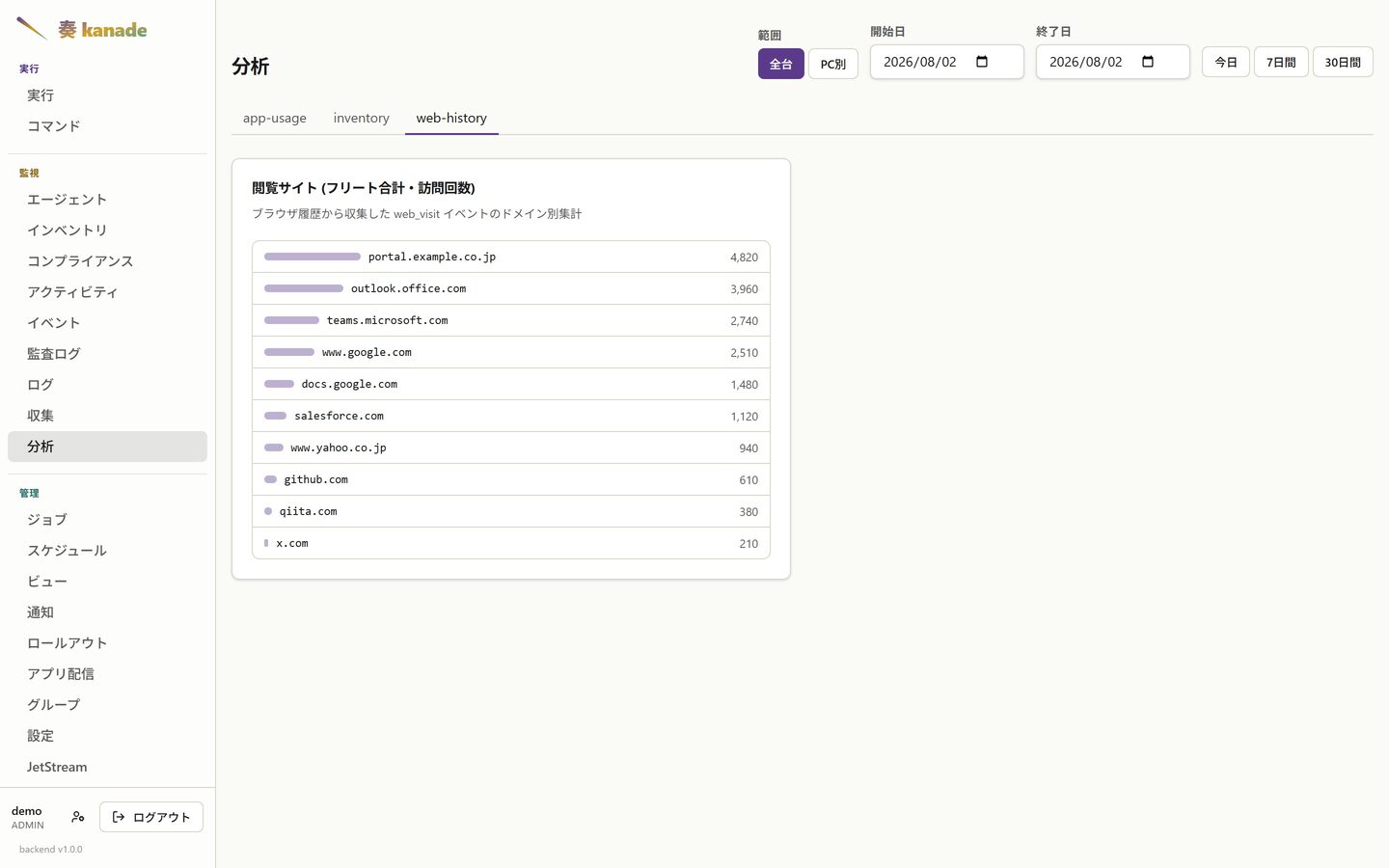Click the www.yahoo.co.jp row
The width and height of the screenshot is (1389, 868).
[511, 448]
